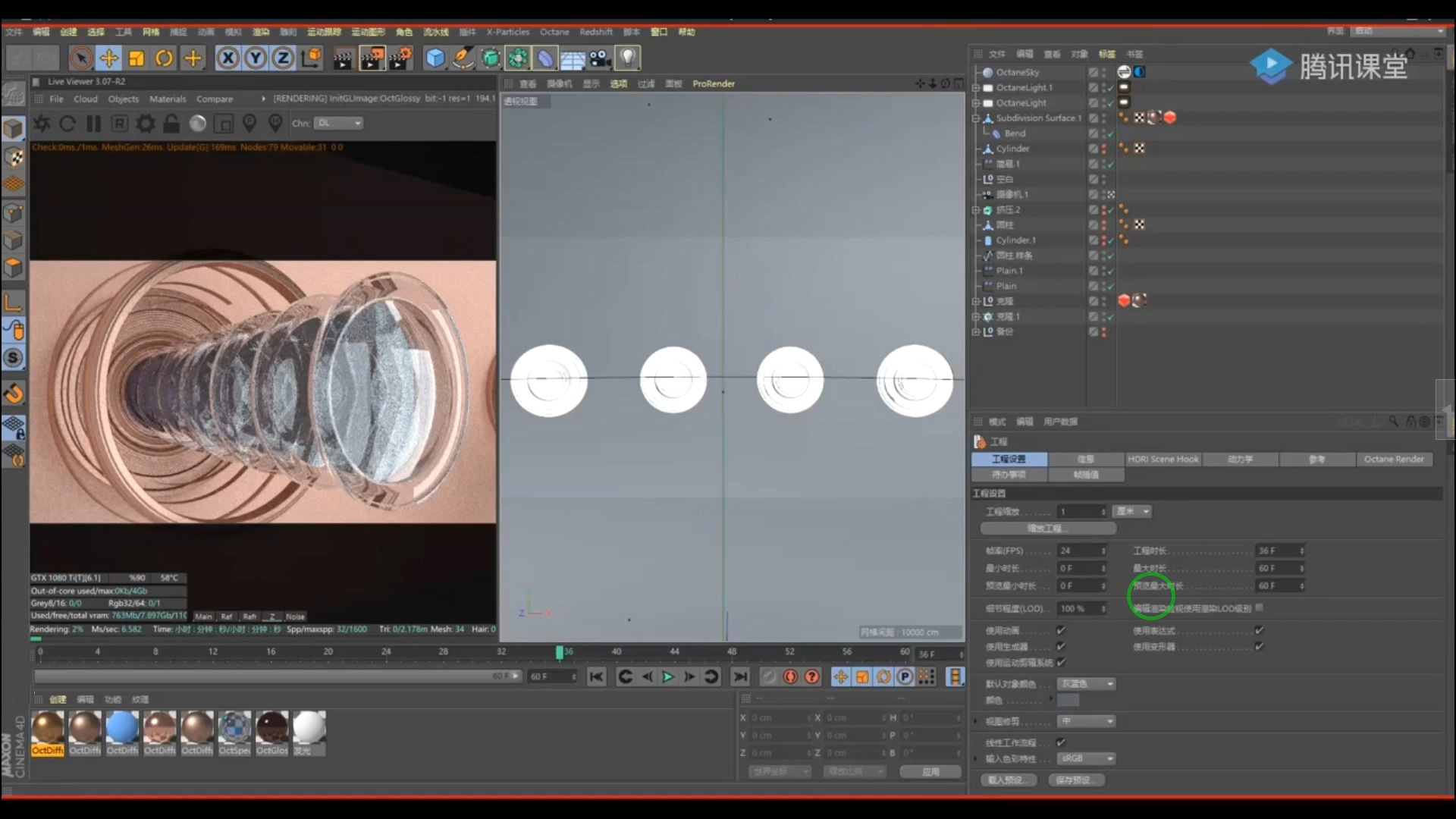Click the lock resolution padlock icon
Viewport: 1456px width, 819px height.
tap(171, 124)
